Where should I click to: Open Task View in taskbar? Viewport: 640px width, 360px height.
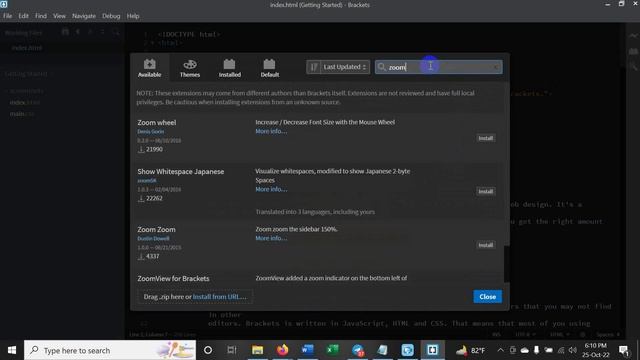232,350
